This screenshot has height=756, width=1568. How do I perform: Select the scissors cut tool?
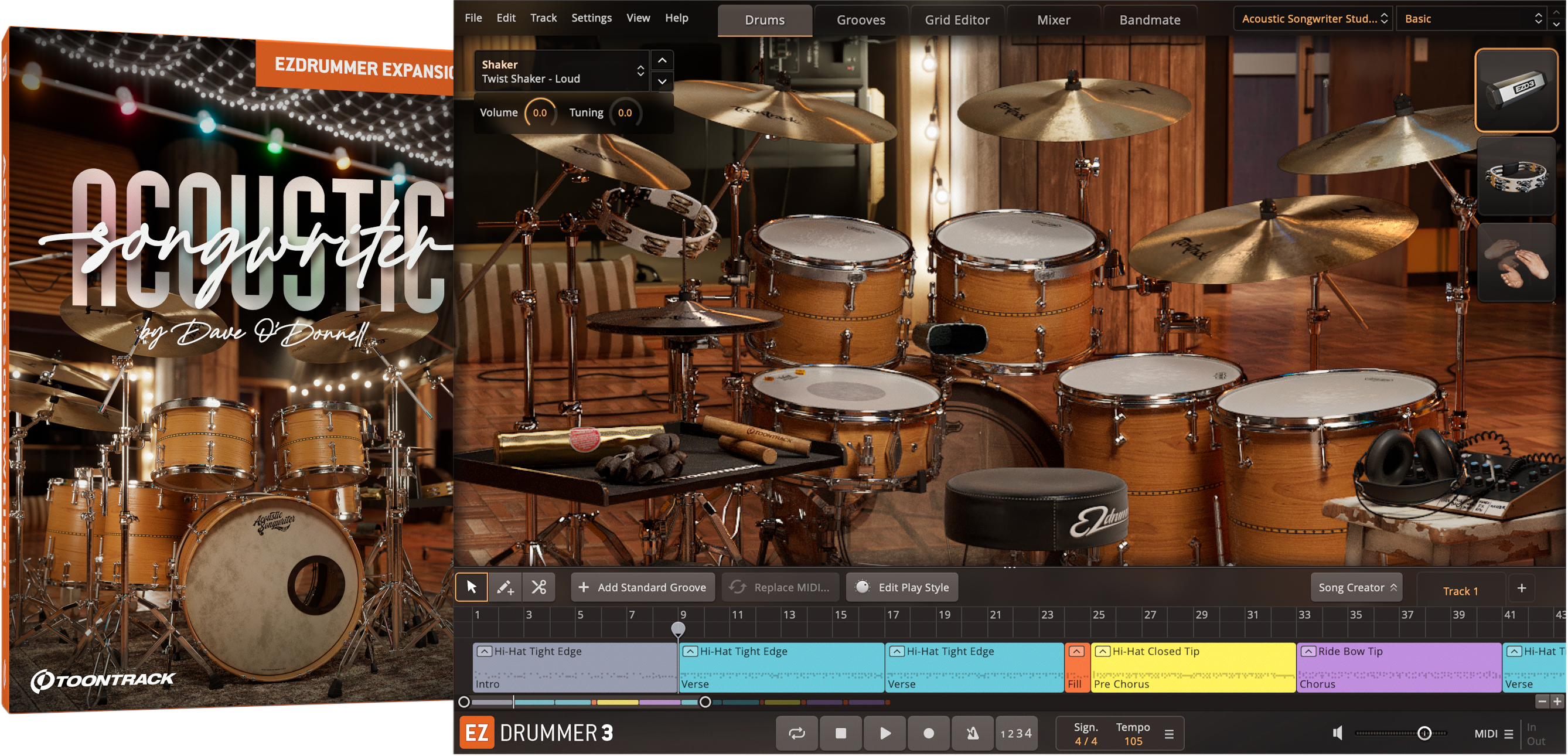click(538, 587)
